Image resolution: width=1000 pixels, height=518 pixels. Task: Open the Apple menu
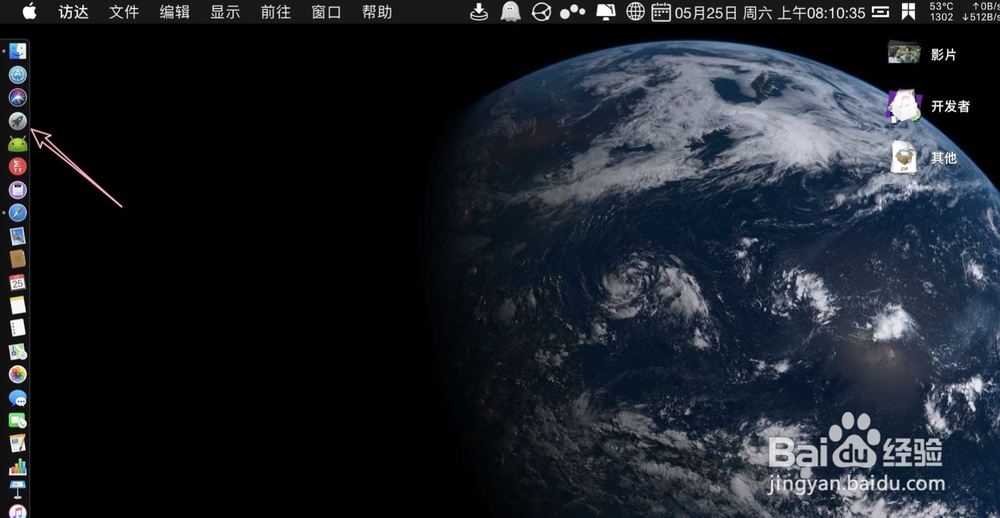click(29, 11)
